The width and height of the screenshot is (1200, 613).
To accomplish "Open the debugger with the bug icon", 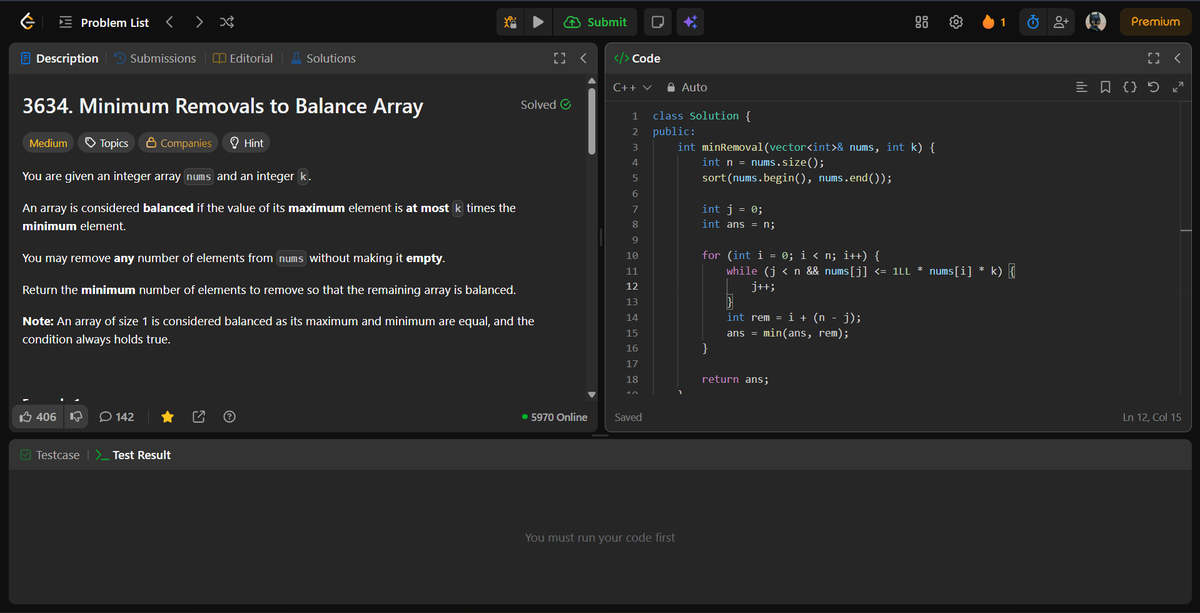I will pos(510,22).
